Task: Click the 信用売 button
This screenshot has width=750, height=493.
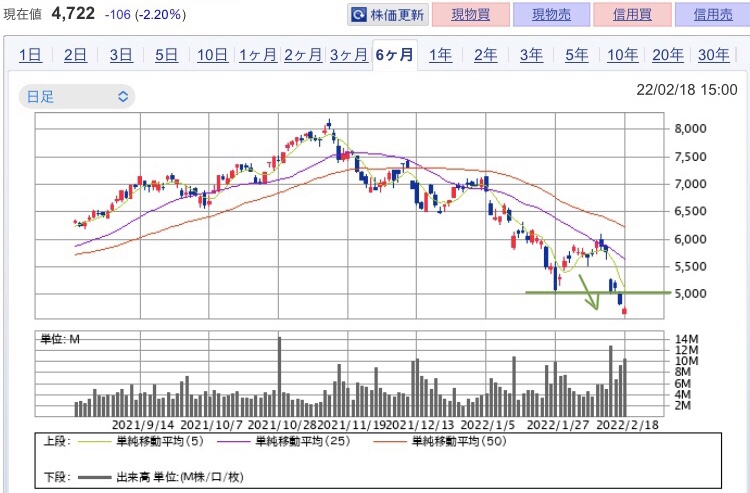Action: (x=713, y=14)
